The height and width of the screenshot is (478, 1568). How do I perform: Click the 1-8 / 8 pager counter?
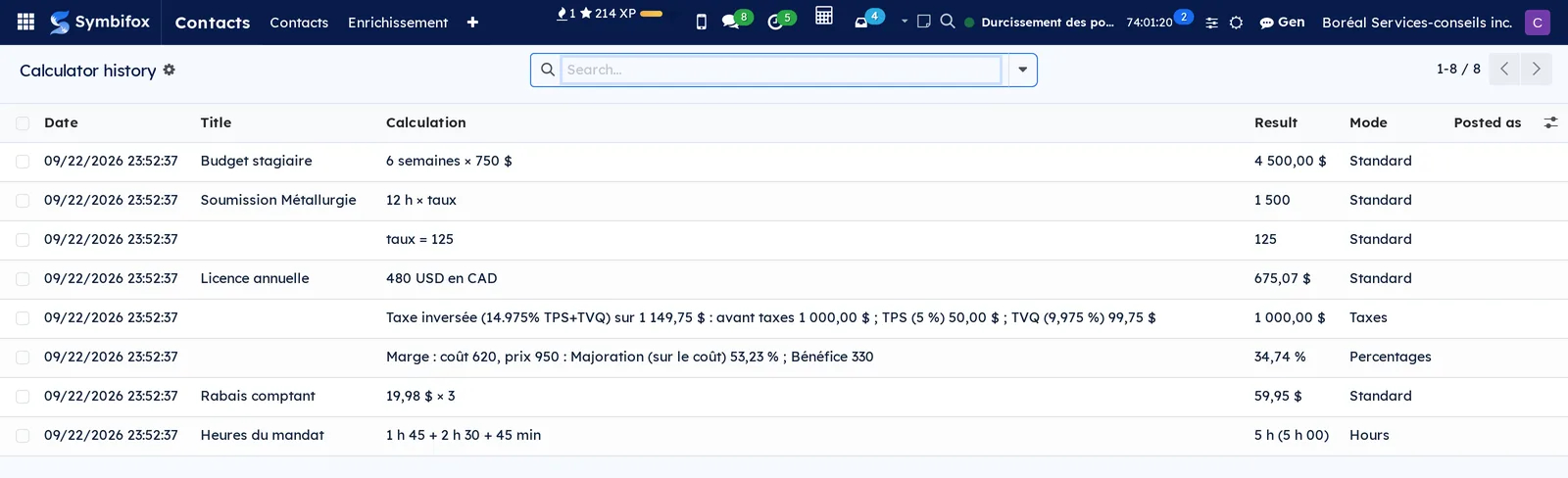click(x=1458, y=69)
